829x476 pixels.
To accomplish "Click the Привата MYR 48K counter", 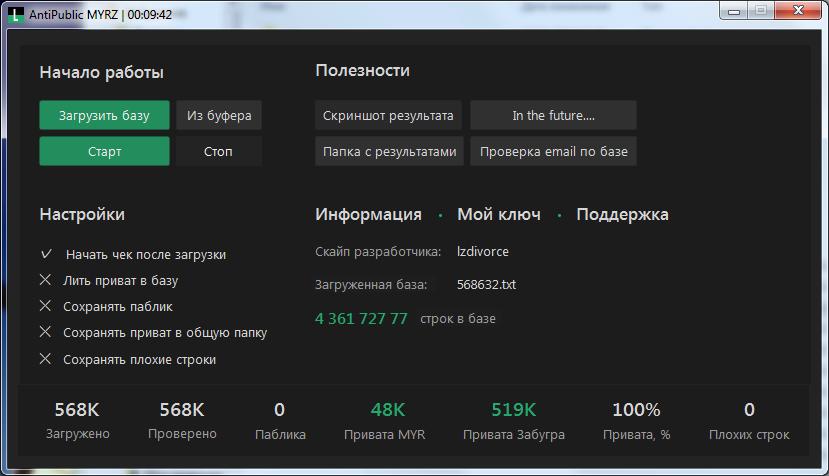I will coord(384,421).
